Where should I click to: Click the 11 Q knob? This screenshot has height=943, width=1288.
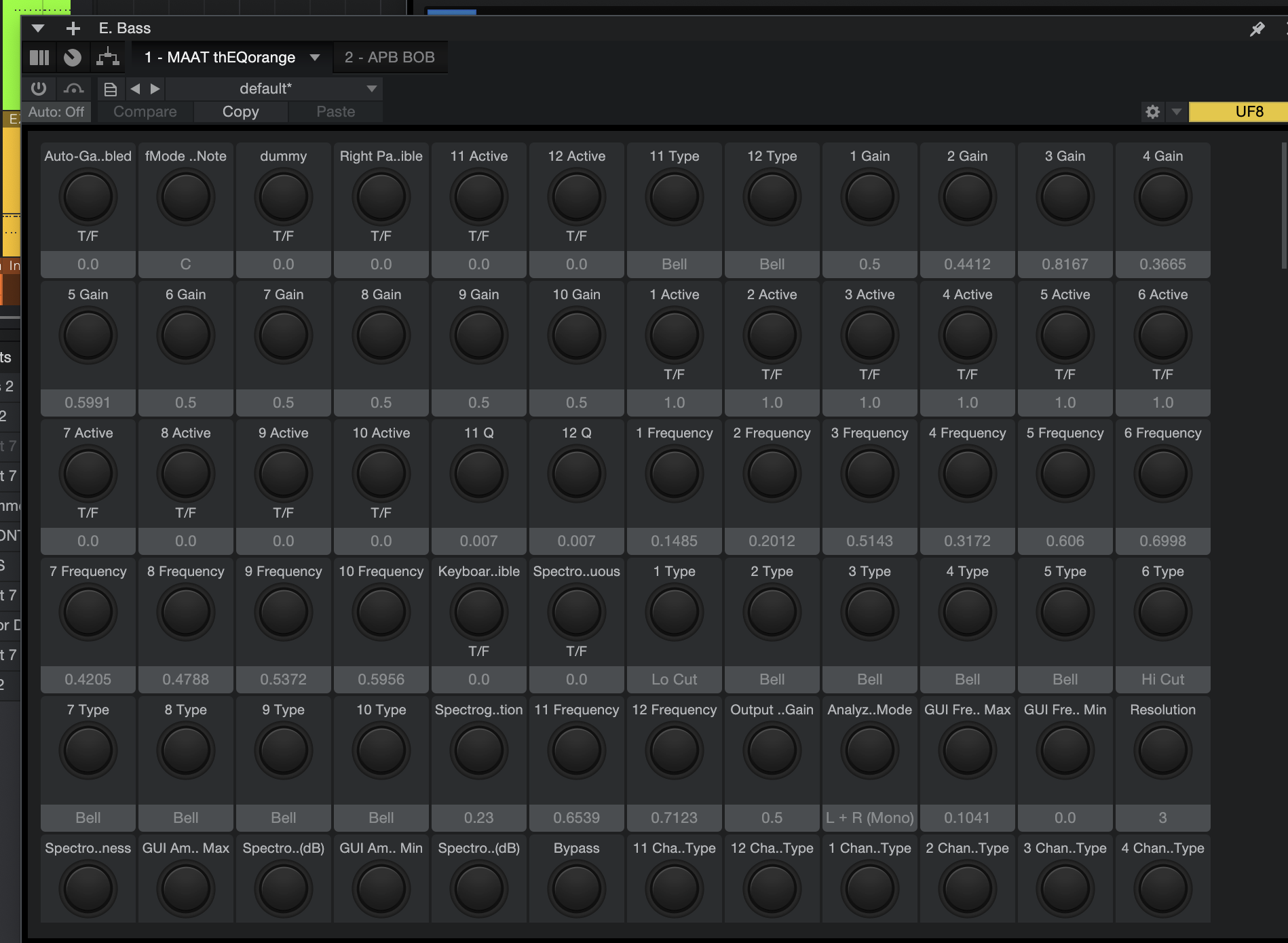479,474
